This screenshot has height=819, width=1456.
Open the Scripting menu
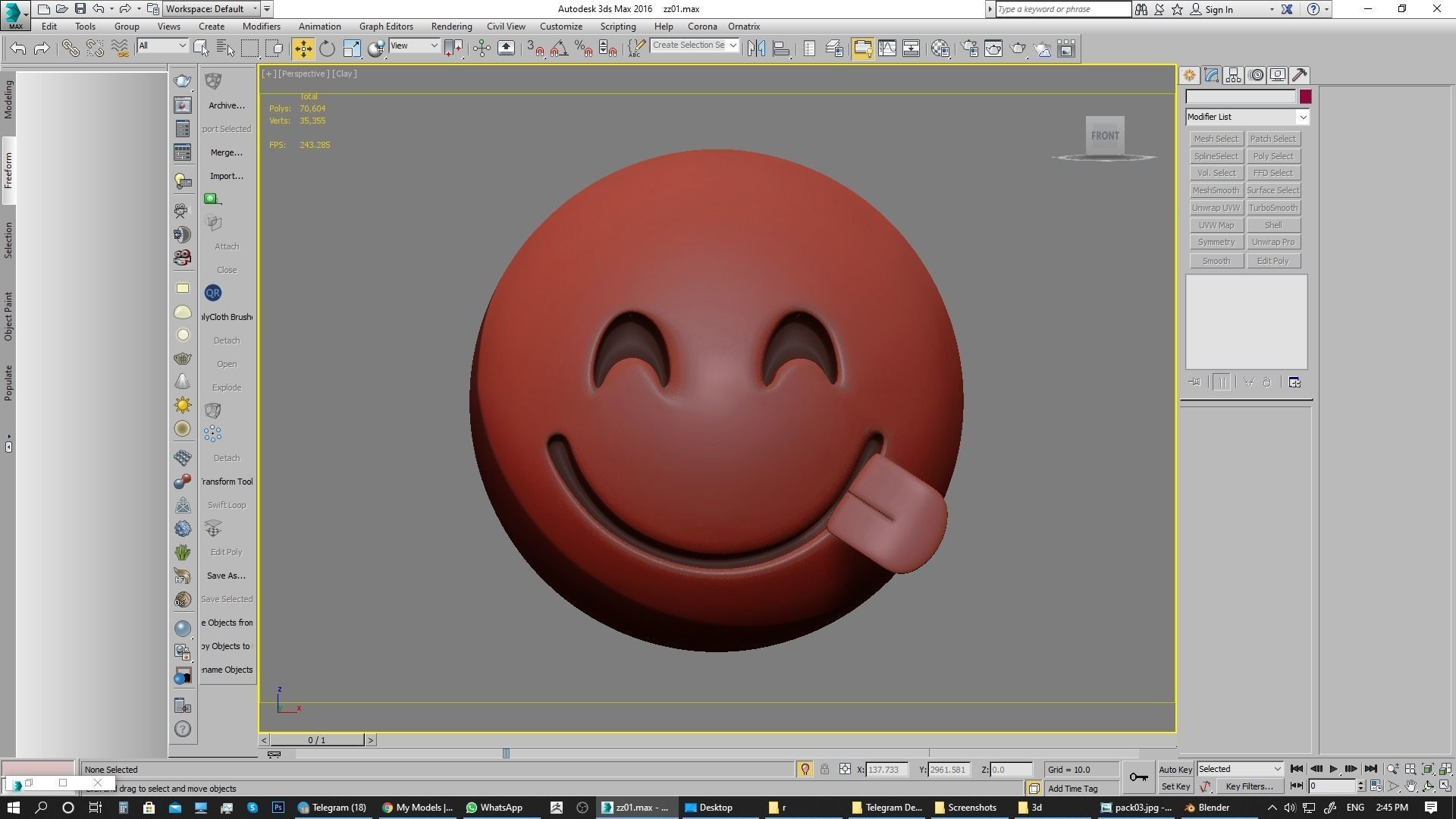coord(618,27)
